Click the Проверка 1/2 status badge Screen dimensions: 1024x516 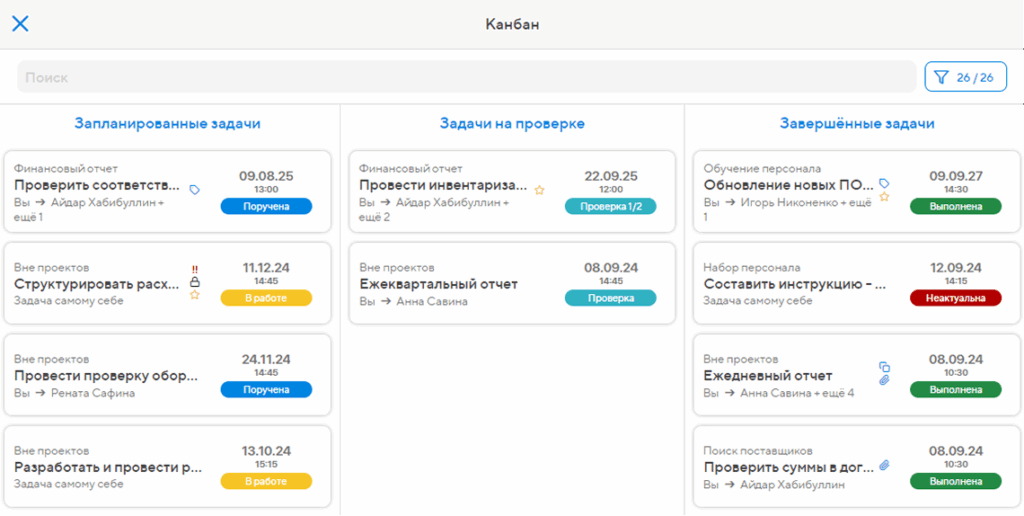pos(611,206)
